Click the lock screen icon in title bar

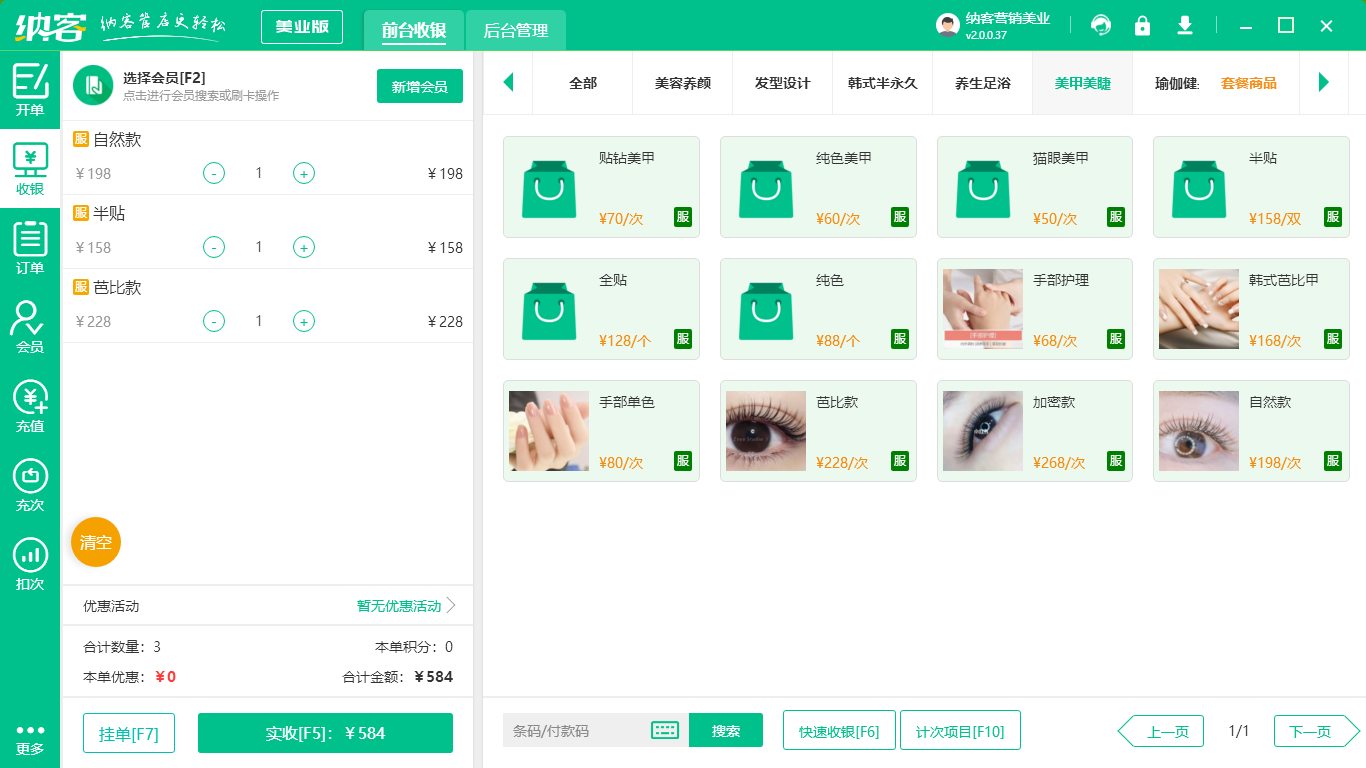(x=1143, y=25)
